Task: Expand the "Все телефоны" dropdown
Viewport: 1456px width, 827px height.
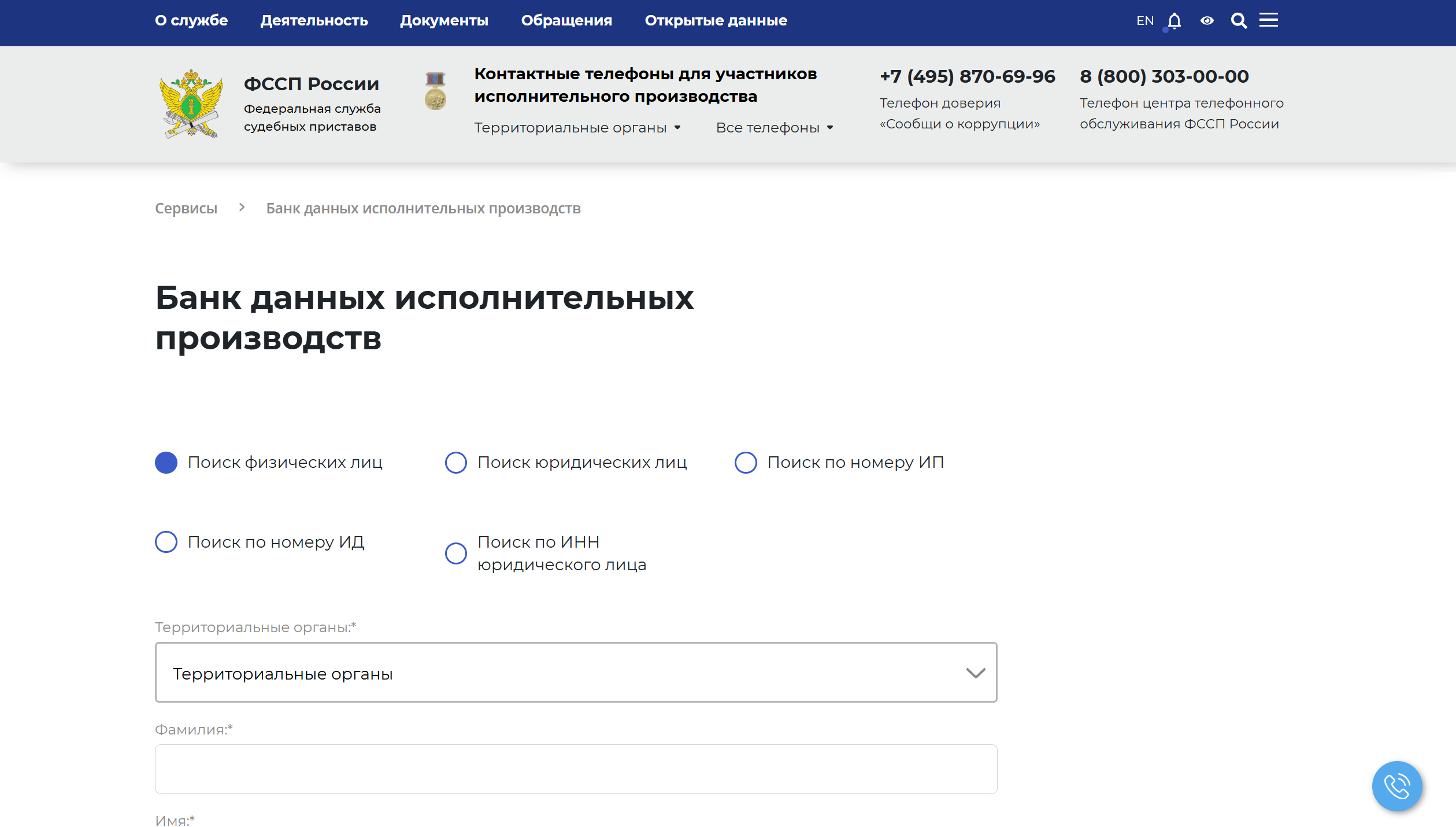Action: pyautogui.click(x=774, y=128)
